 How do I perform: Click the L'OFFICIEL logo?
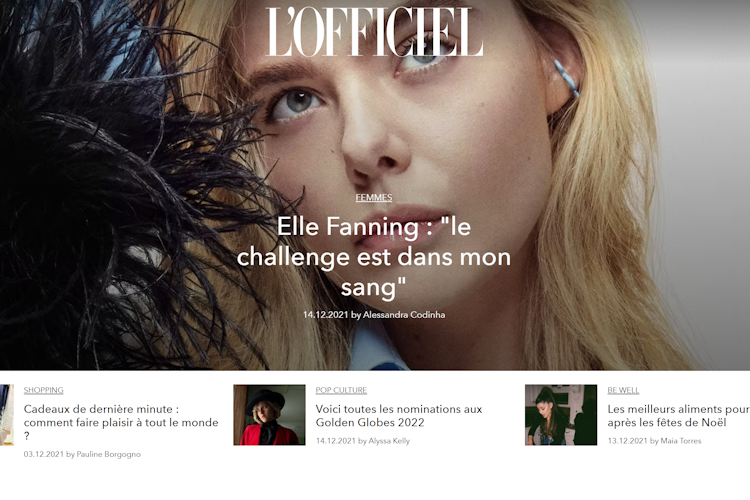point(374,32)
